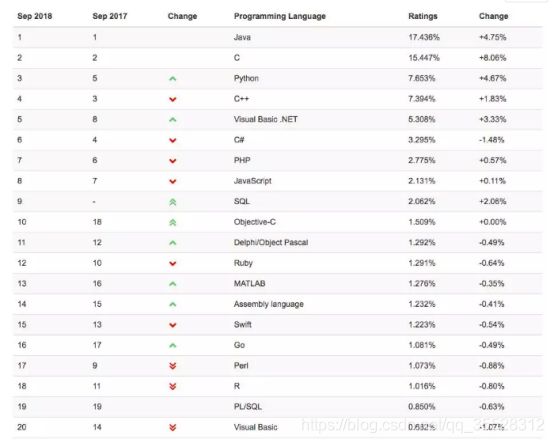Select the Java language name

tap(242, 37)
